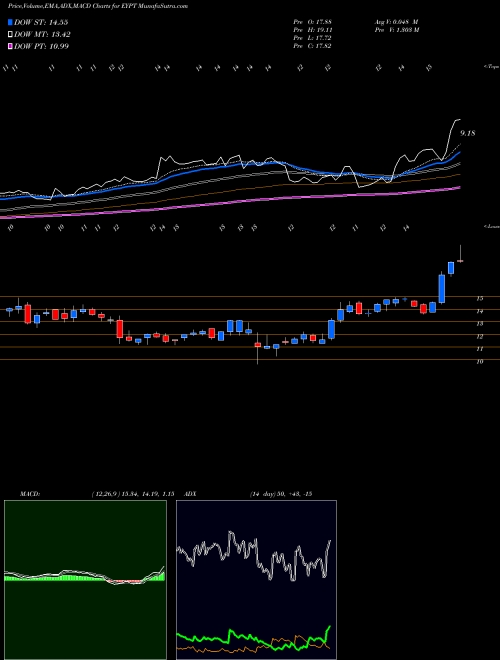
Task: Click the '<Lows' marker label
Action: [491, 226]
